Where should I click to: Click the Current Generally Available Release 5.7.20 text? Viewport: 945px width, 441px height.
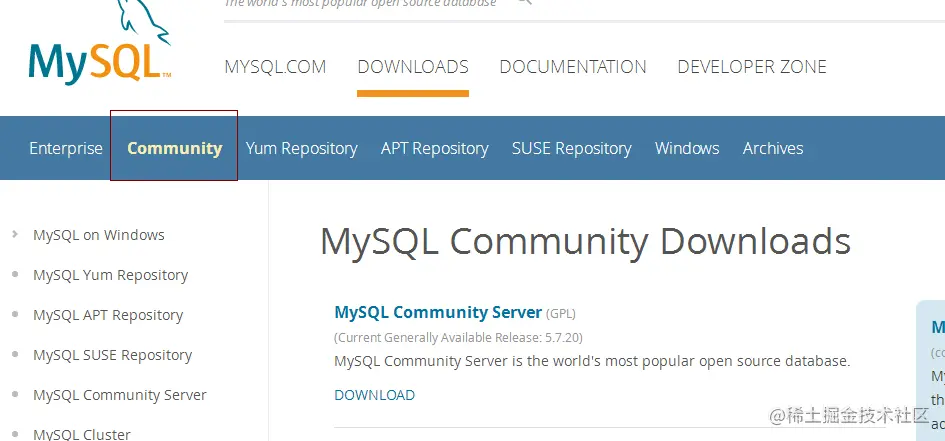458,337
